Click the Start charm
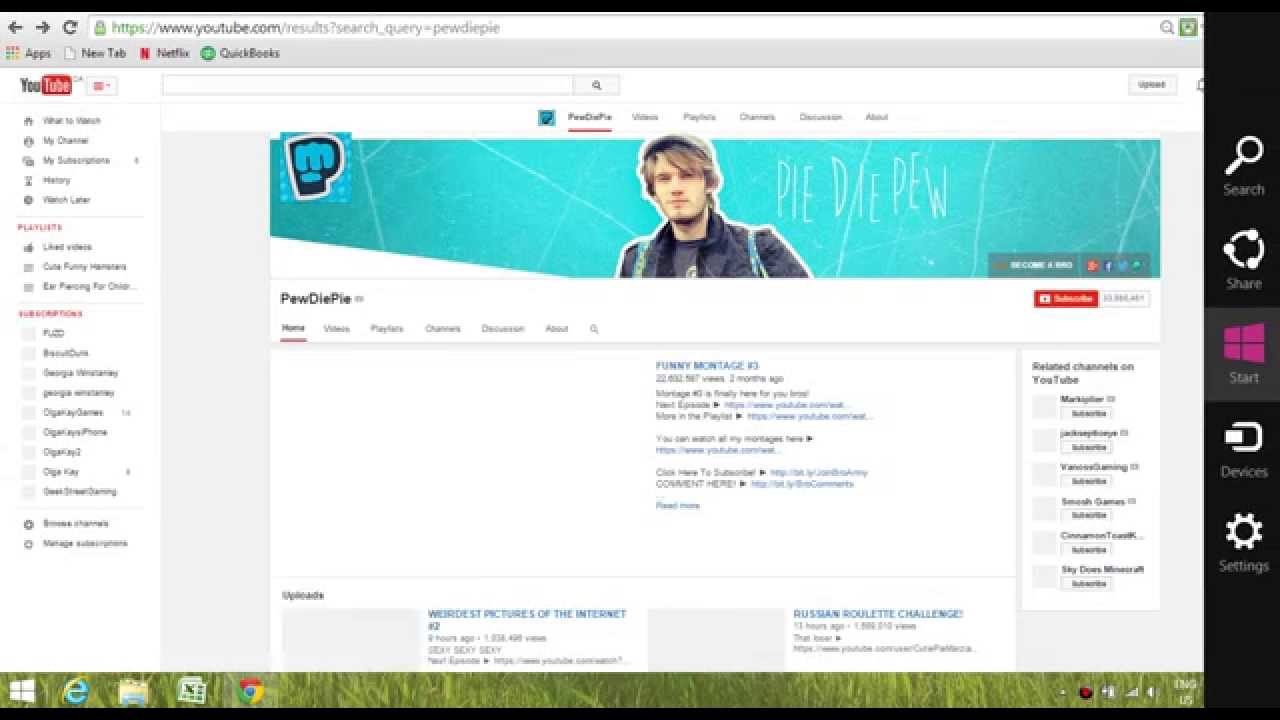Image resolution: width=1280 pixels, height=720 pixels. click(x=1243, y=354)
